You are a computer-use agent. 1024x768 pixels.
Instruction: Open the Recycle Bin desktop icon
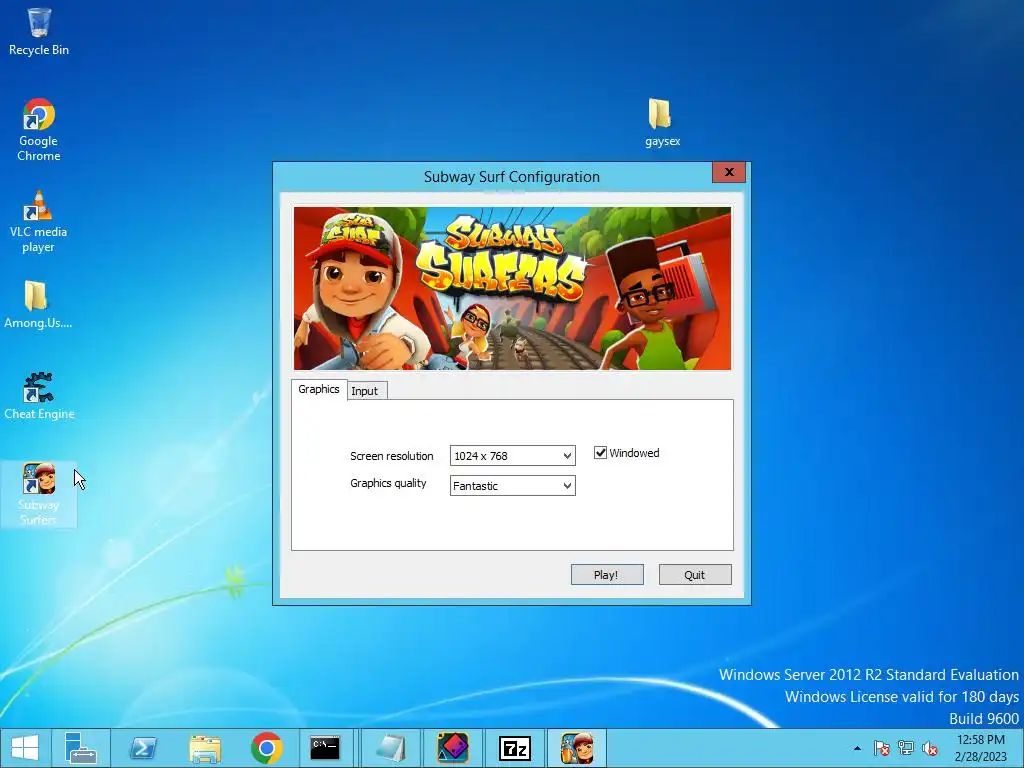pyautogui.click(x=39, y=31)
